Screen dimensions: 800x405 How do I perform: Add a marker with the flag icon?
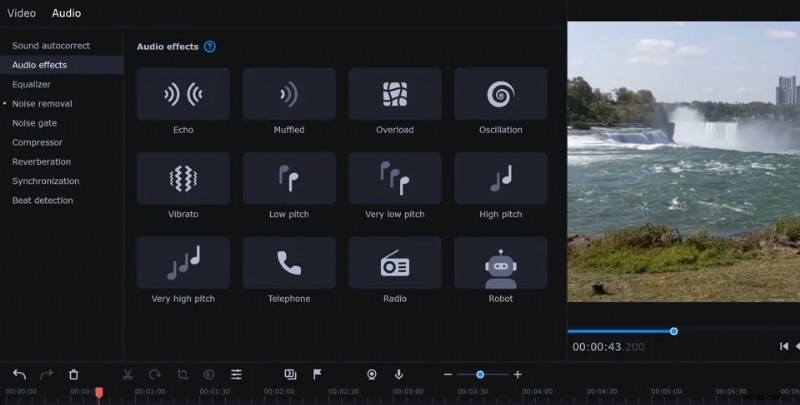(317, 374)
